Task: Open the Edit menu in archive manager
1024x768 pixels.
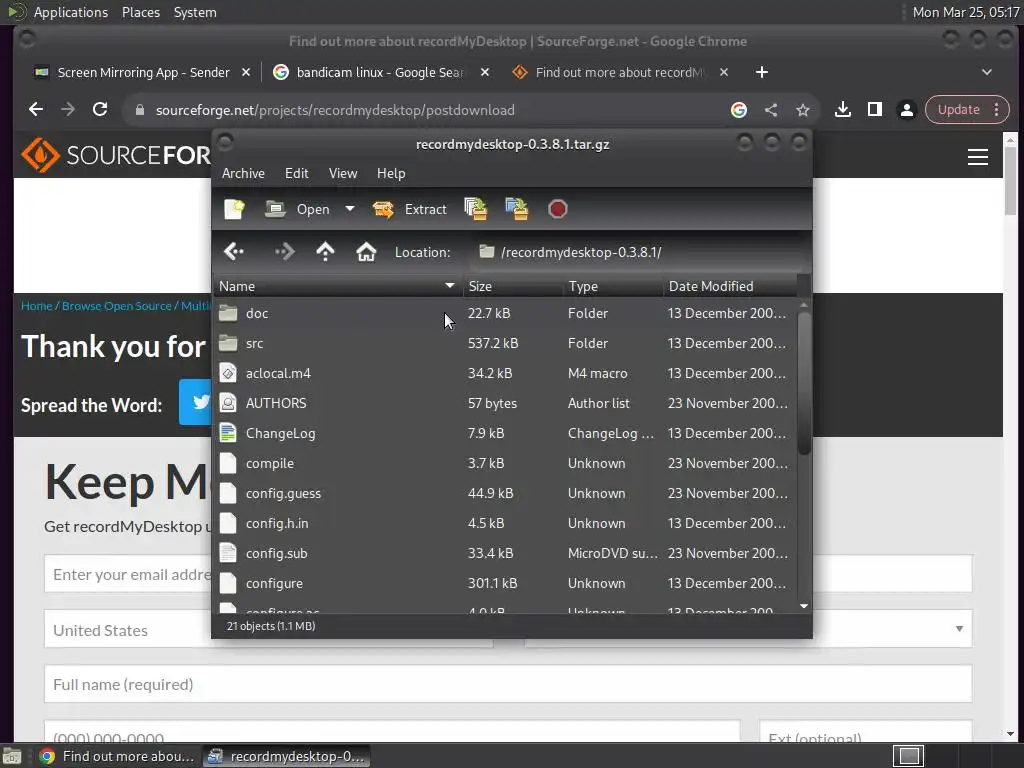Action: point(296,173)
